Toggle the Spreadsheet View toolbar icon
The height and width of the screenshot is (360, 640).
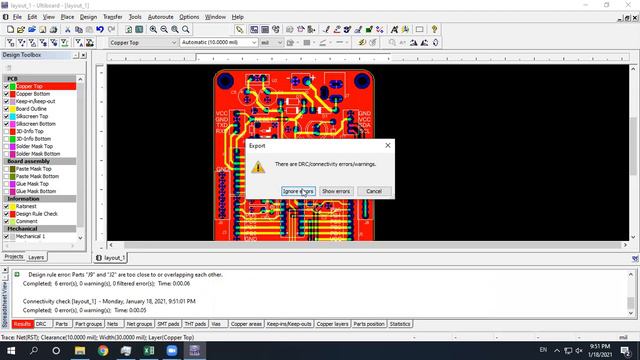click(265, 29)
